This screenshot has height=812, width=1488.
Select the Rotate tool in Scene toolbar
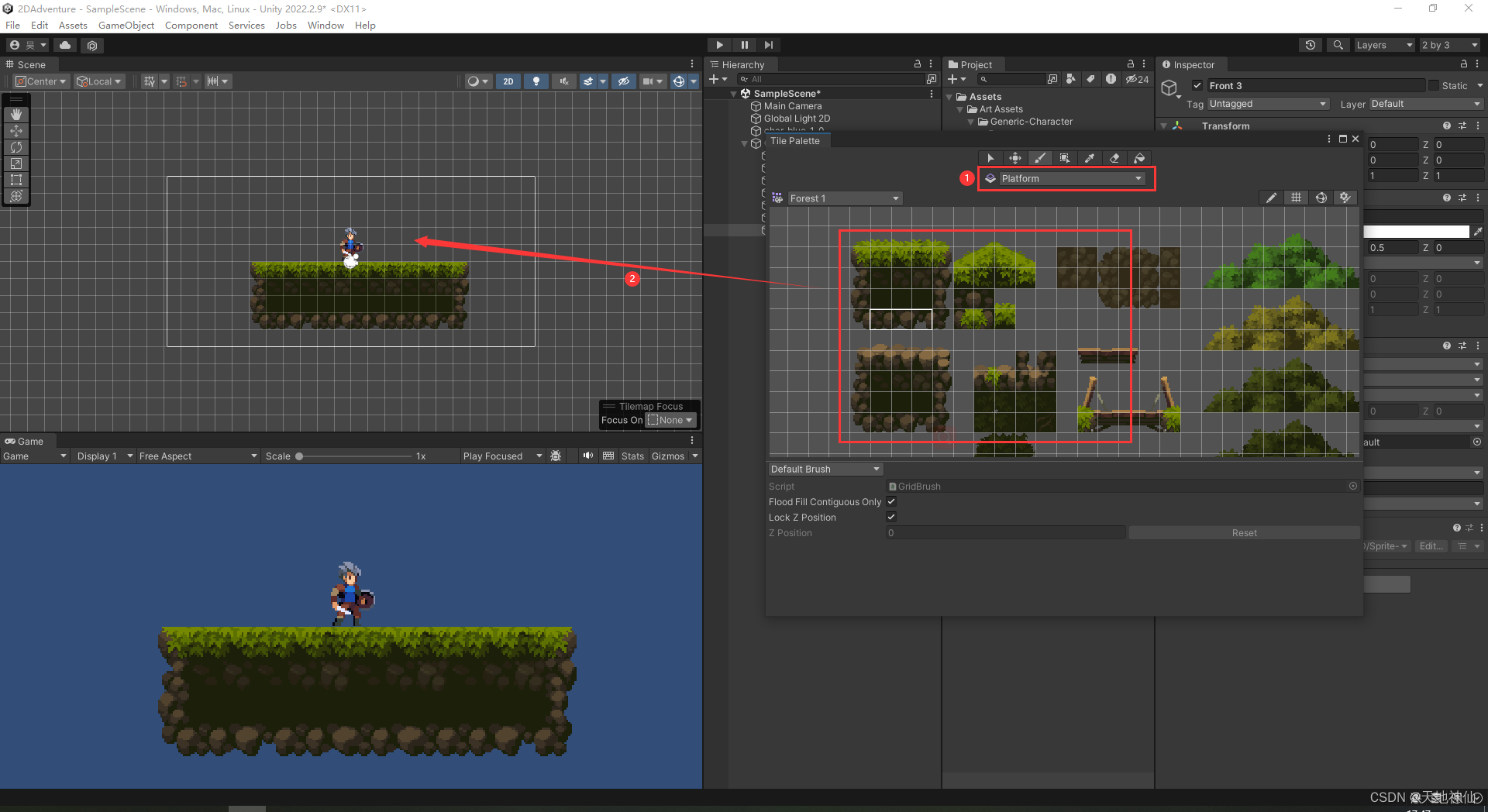16,147
